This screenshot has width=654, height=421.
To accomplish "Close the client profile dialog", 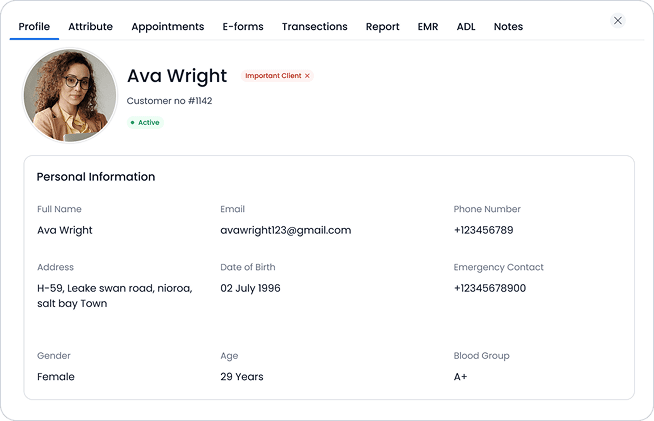I will pos(618,20).
